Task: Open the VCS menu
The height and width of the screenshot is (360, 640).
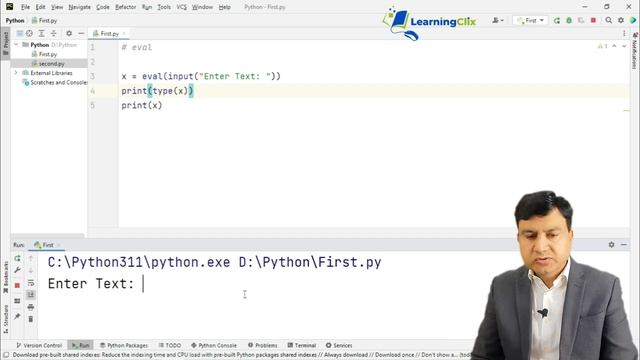Action: 181,7
